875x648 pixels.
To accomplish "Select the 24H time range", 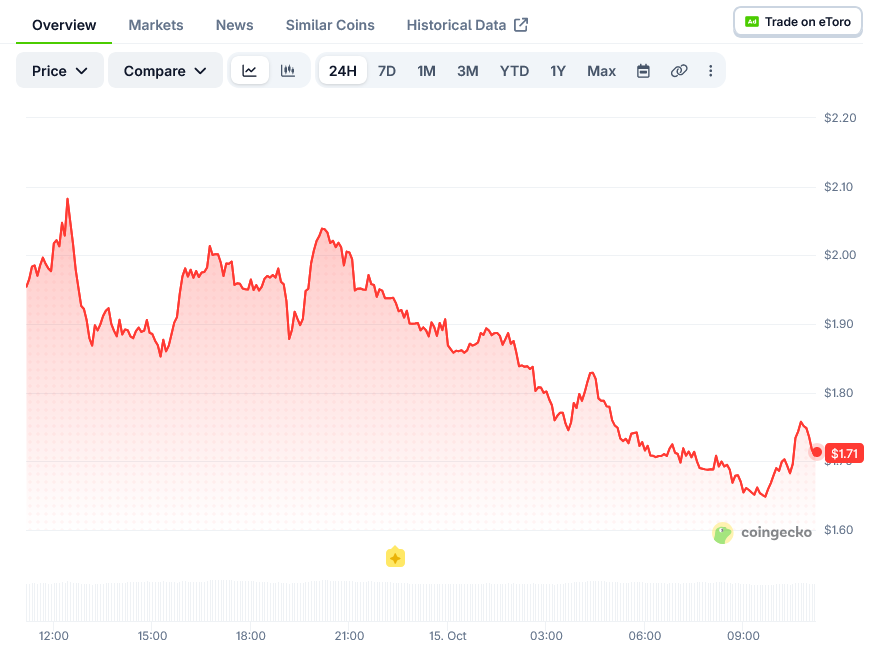I will coord(343,71).
